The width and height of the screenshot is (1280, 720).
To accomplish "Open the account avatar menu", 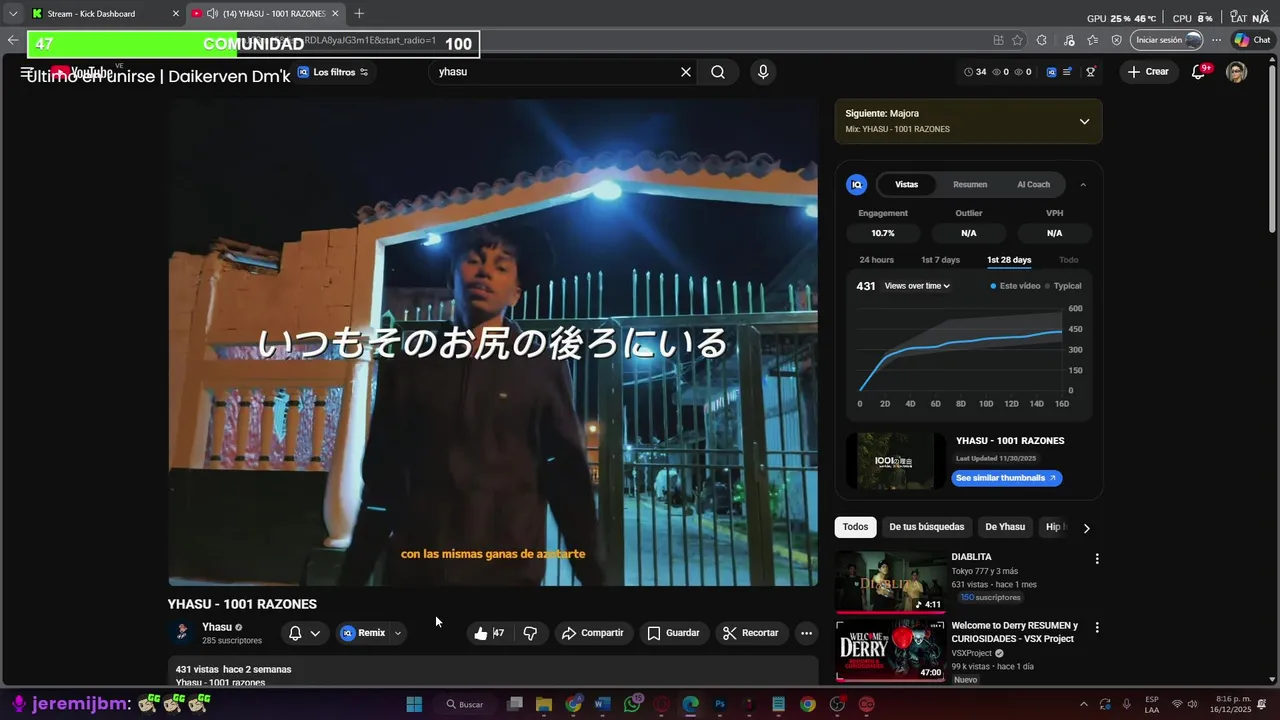I will [1237, 72].
